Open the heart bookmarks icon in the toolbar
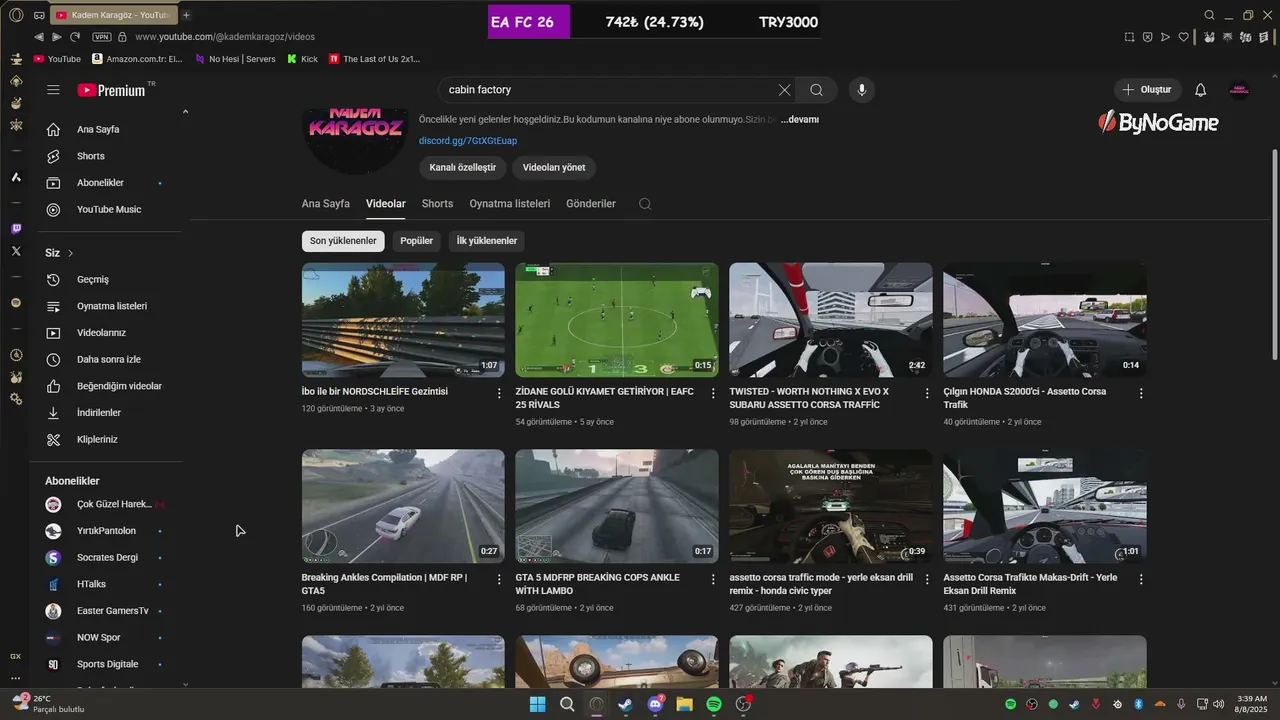 click(x=1183, y=37)
